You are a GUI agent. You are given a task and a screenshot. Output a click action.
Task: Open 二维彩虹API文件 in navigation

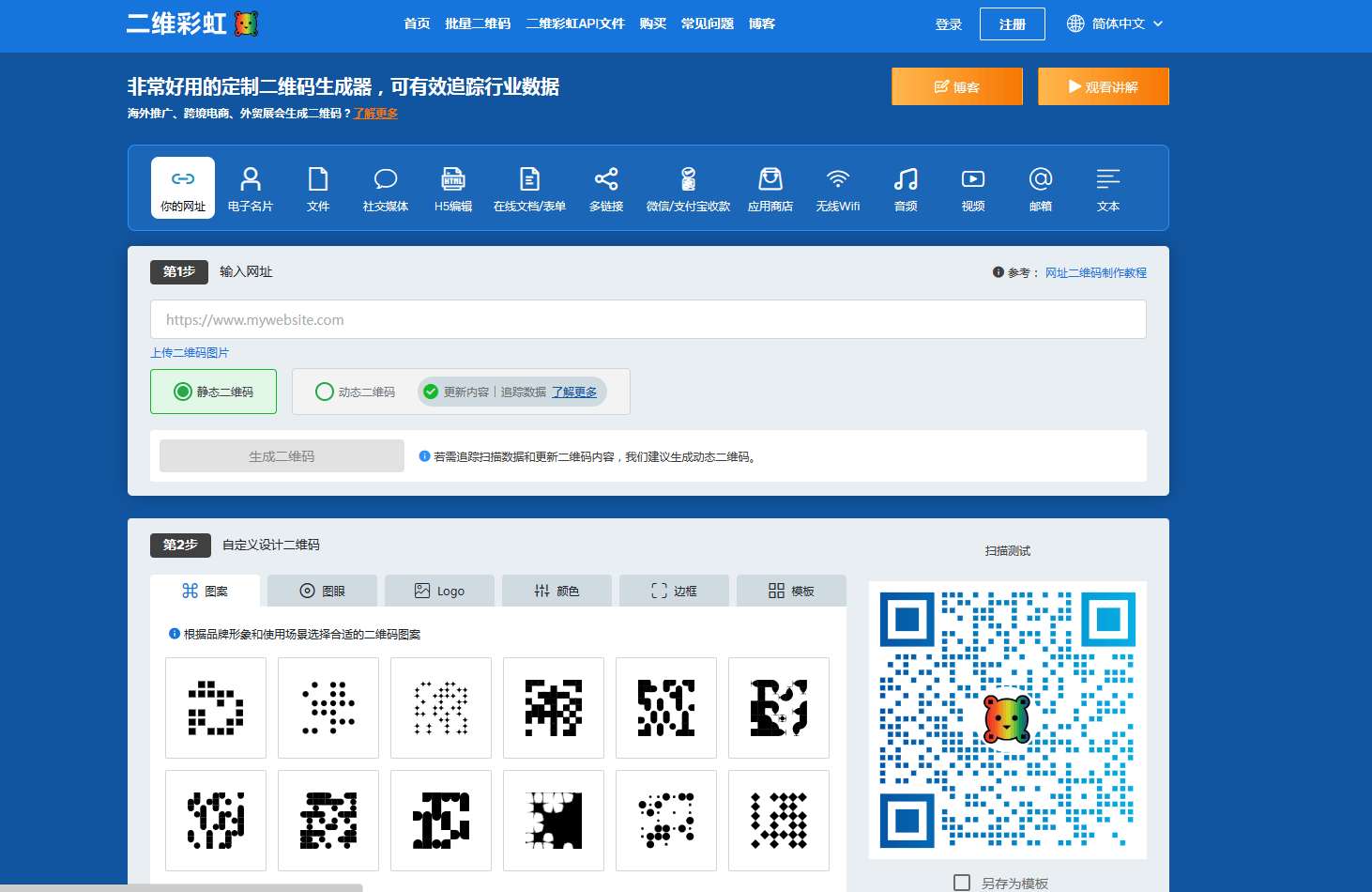pyautogui.click(x=575, y=23)
